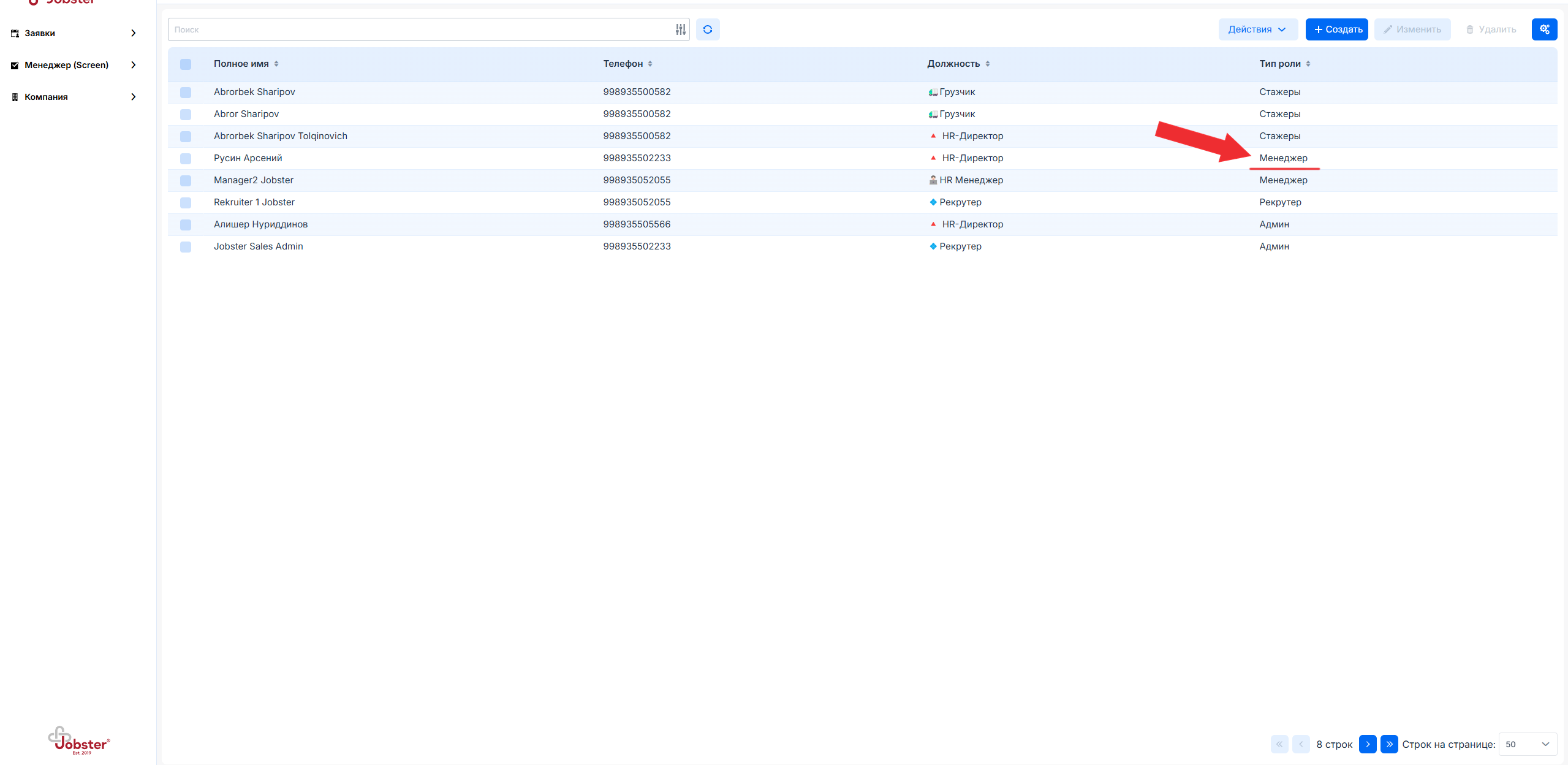Check the Abrorbek Sharipov row checkbox
Screen dimensions: 1568x765
(x=186, y=92)
